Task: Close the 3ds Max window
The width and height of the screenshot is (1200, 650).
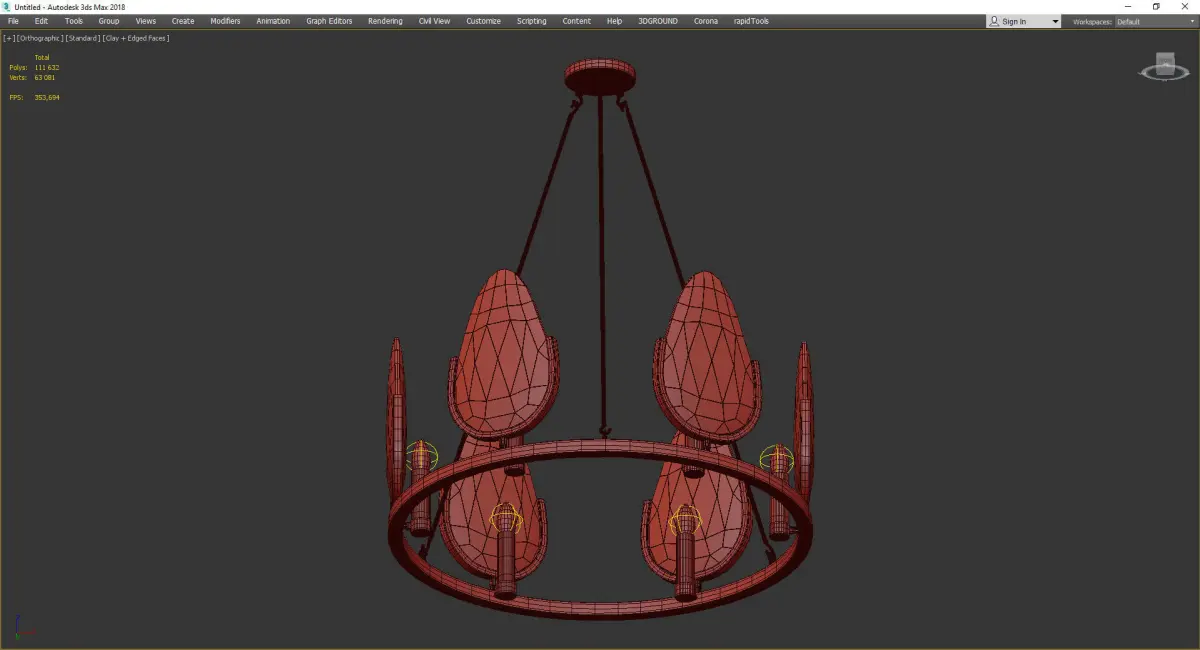Action: tap(1184, 6)
